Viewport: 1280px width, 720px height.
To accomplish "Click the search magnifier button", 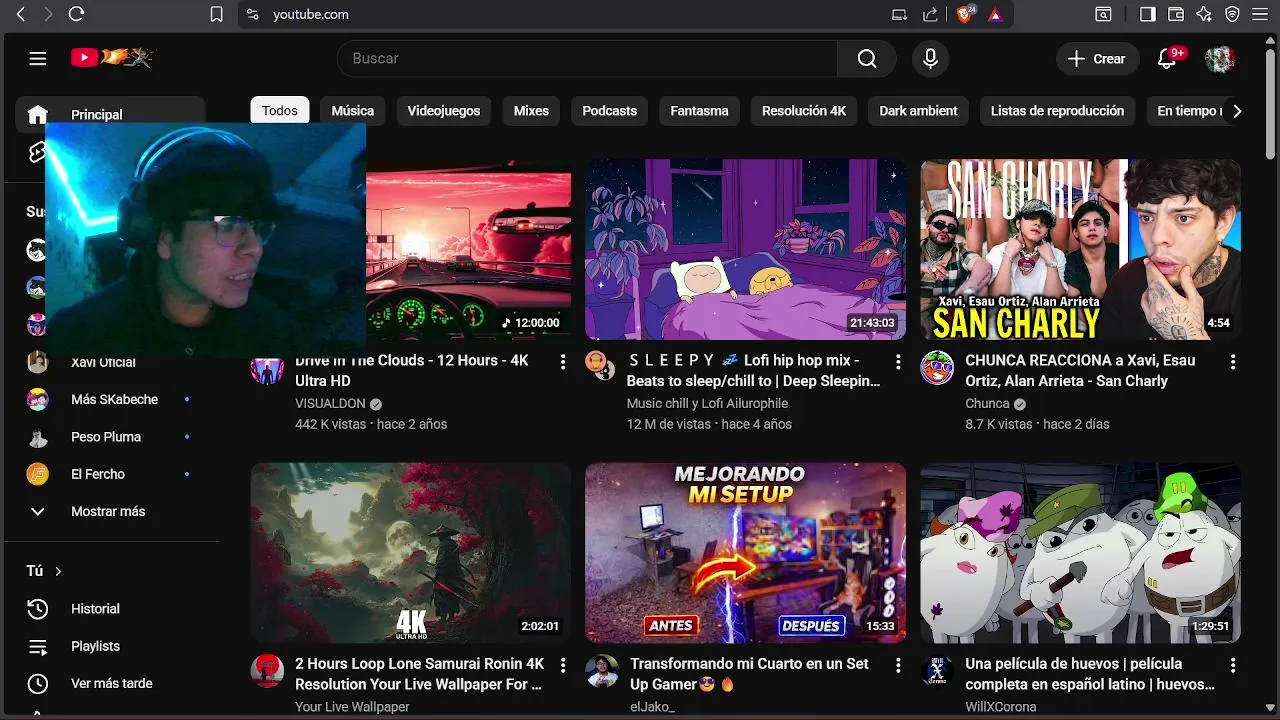I will point(867,59).
